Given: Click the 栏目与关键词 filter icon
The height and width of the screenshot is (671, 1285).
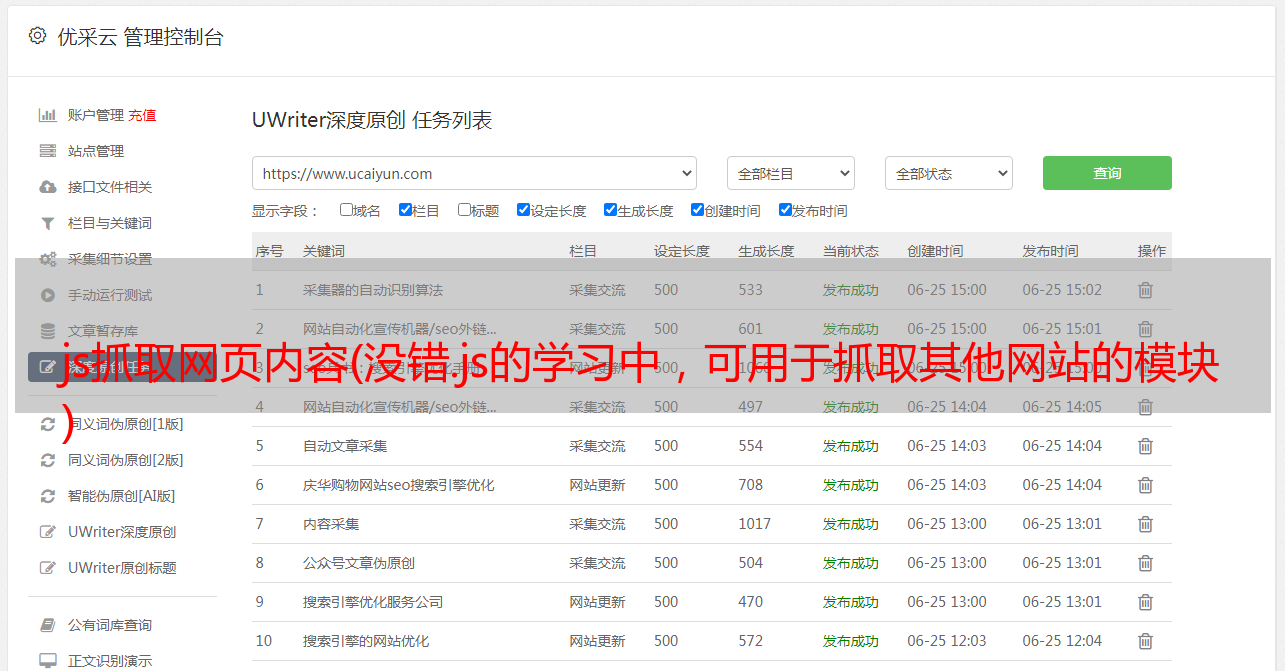Looking at the screenshot, I should tap(47, 223).
